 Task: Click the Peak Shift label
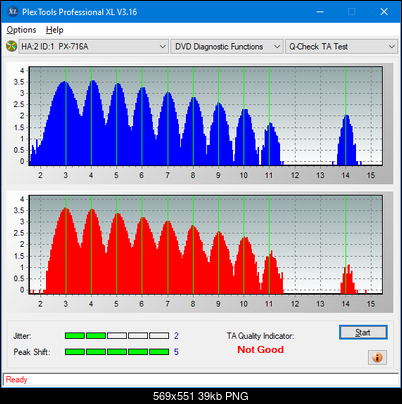point(32,352)
